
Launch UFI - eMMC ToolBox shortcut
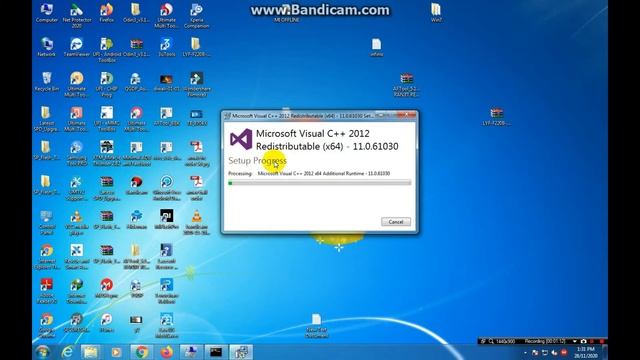click(107, 118)
